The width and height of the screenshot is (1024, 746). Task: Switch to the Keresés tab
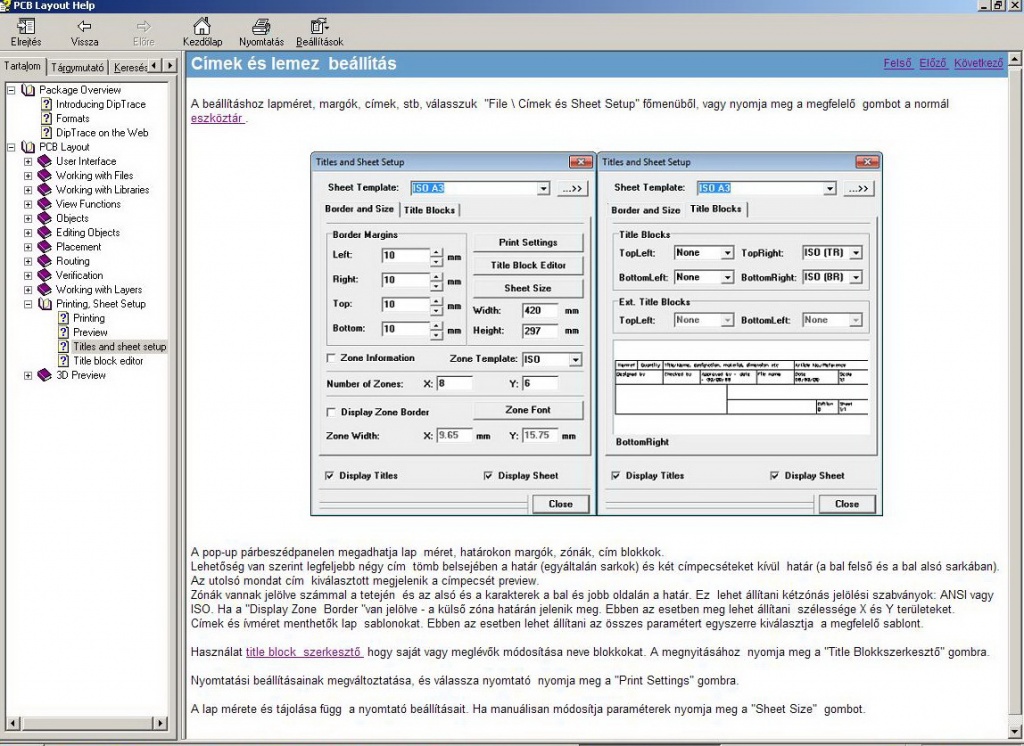[129, 67]
